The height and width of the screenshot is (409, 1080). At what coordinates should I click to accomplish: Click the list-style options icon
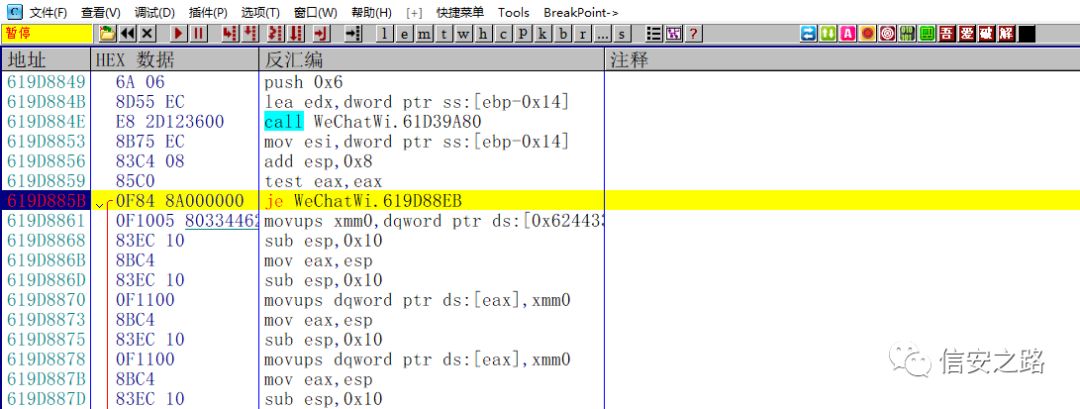654,33
